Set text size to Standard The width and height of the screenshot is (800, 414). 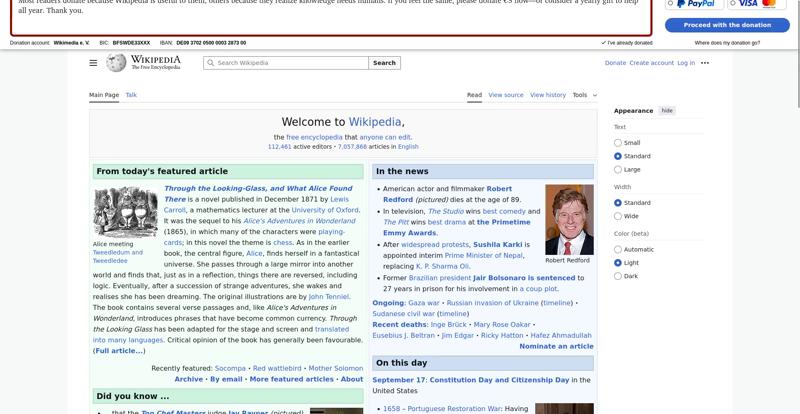pyautogui.click(x=618, y=156)
